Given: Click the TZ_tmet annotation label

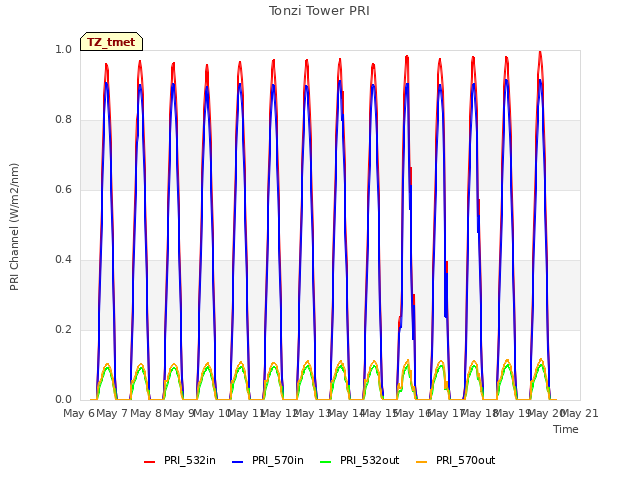Looking at the screenshot, I should tap(111, 42).
